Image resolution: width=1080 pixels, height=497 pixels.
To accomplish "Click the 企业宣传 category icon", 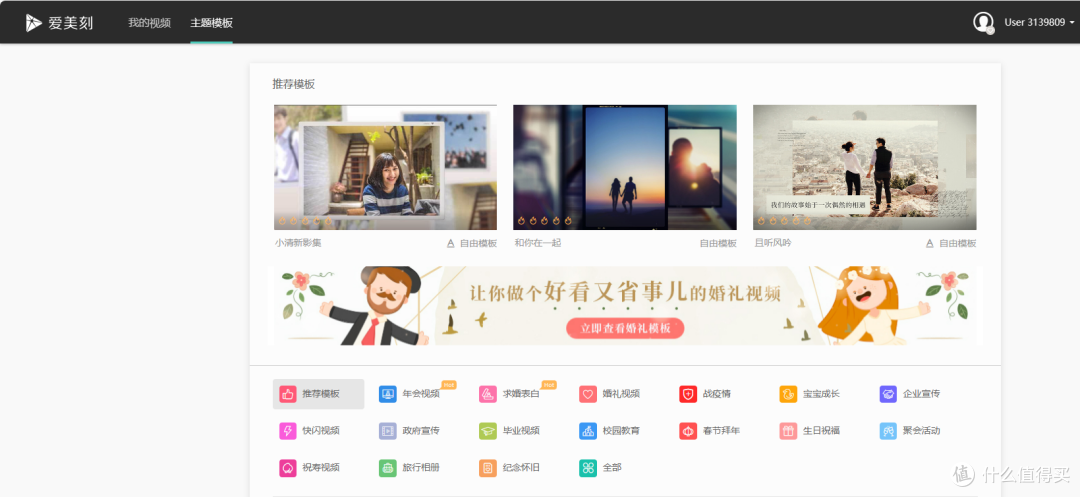I will click(888, 394).
